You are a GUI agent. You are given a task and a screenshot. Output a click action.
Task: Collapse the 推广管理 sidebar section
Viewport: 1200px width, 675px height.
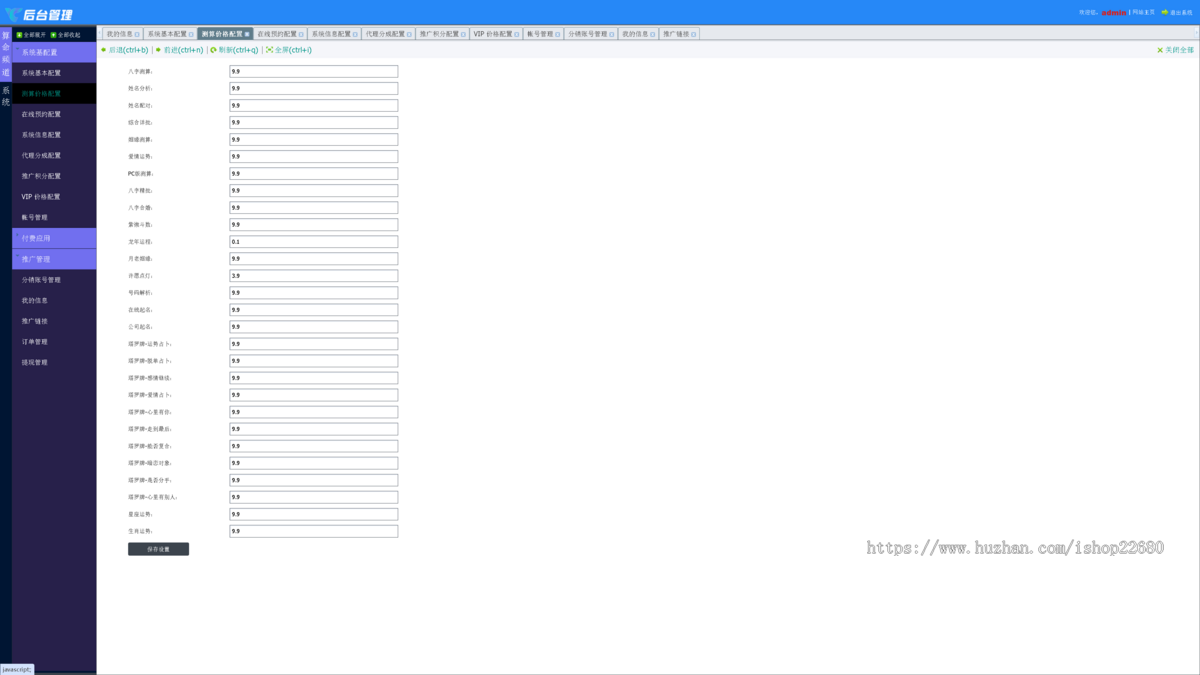(54, 259)
